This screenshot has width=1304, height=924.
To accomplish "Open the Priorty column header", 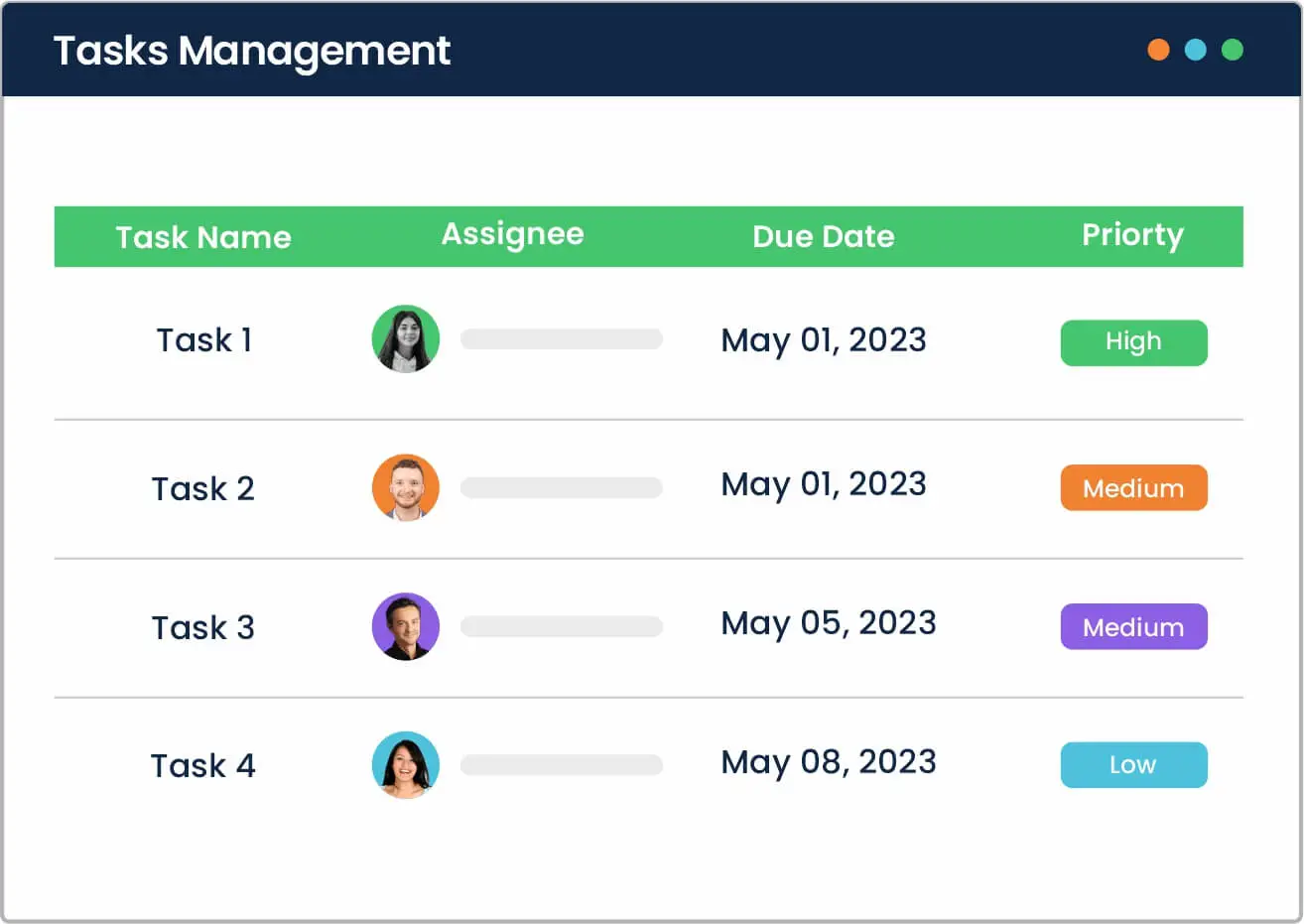I will [x=1132, y=236].
